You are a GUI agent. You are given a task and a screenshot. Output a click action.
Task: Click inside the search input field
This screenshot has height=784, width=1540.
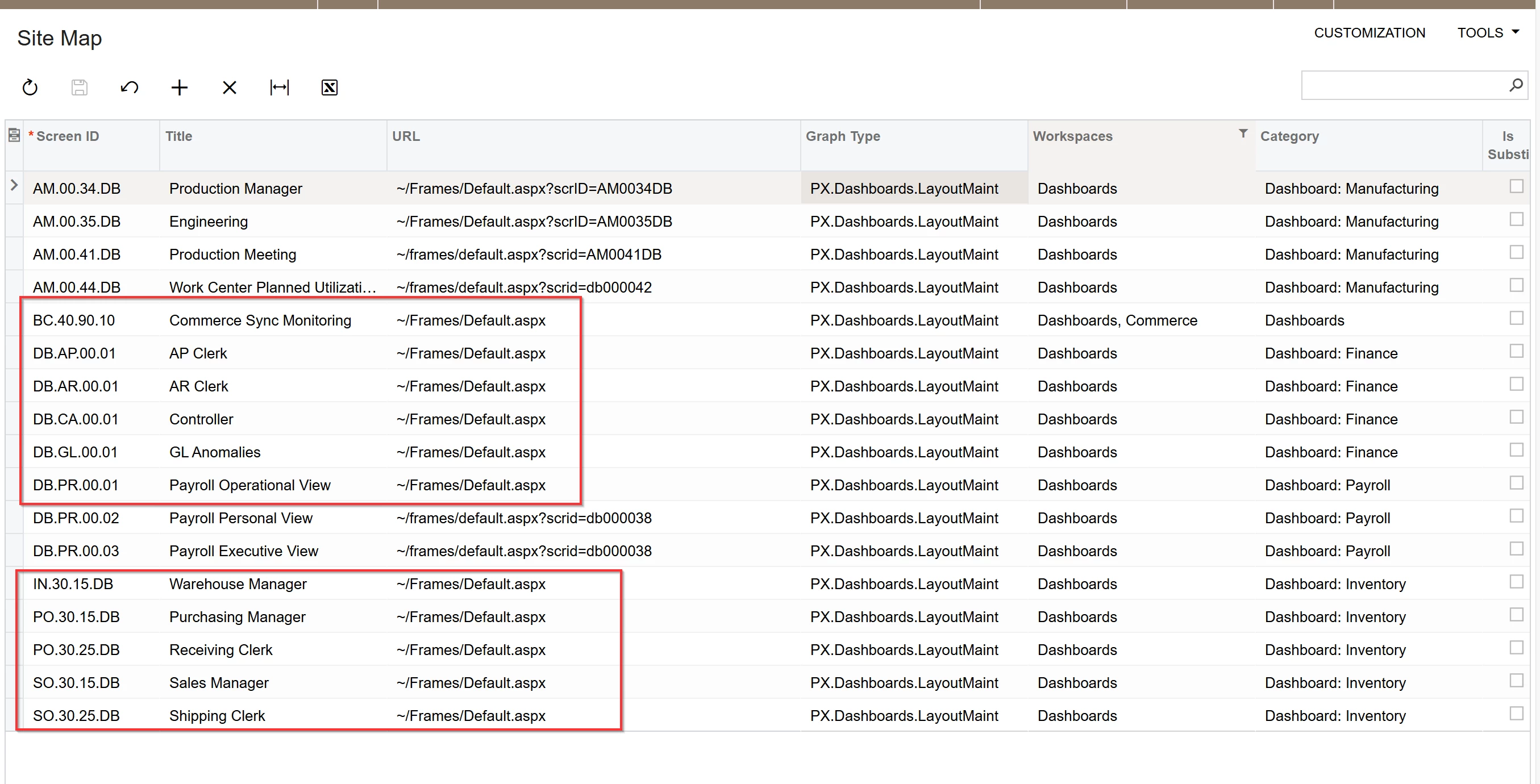coord(1402,85)
